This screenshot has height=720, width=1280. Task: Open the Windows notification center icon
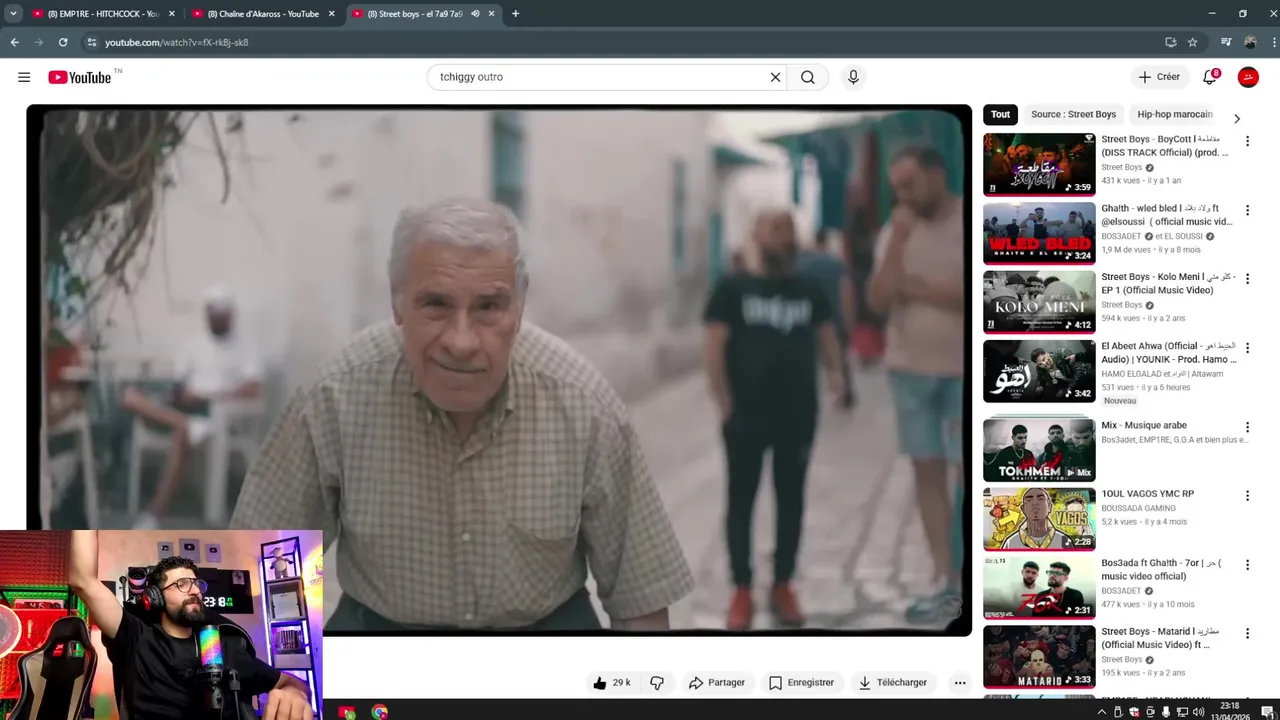pyautogui.click(x=1268, y=712)
